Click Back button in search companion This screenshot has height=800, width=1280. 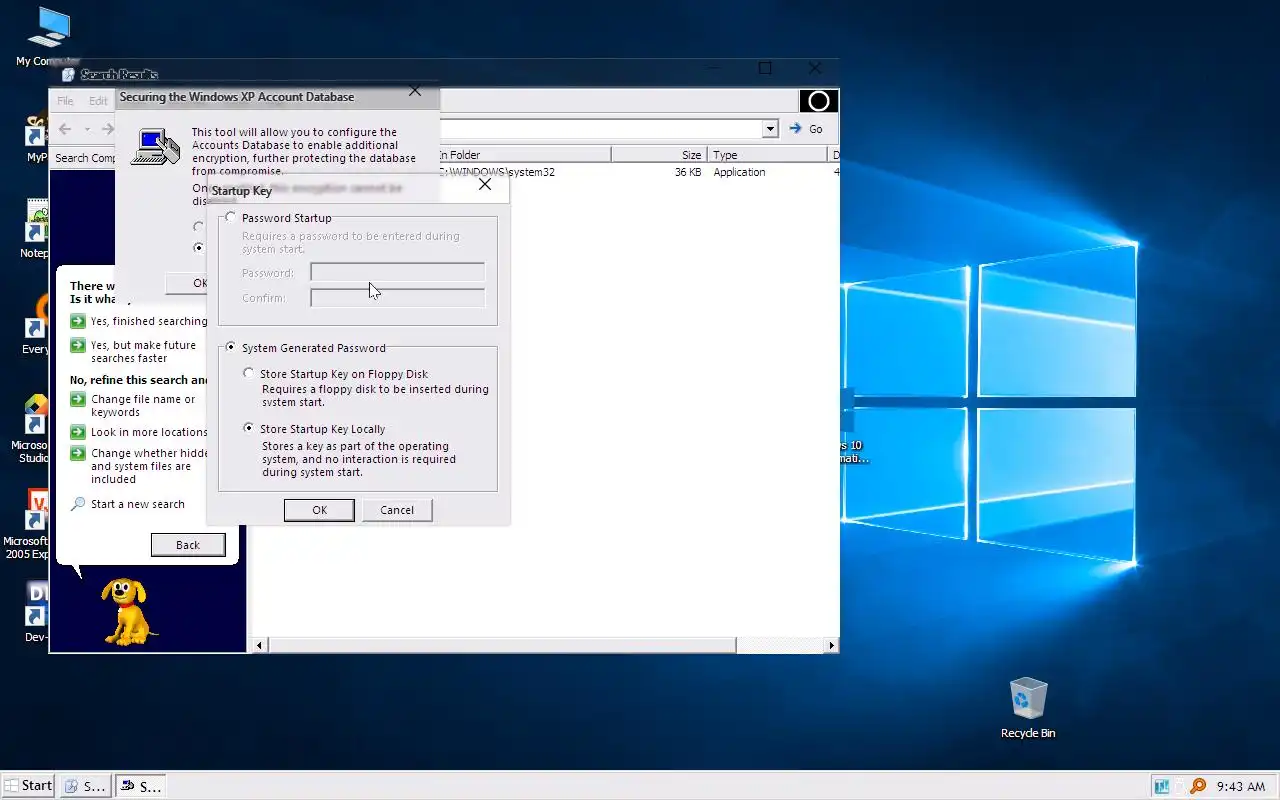click(x=188, y=545)
